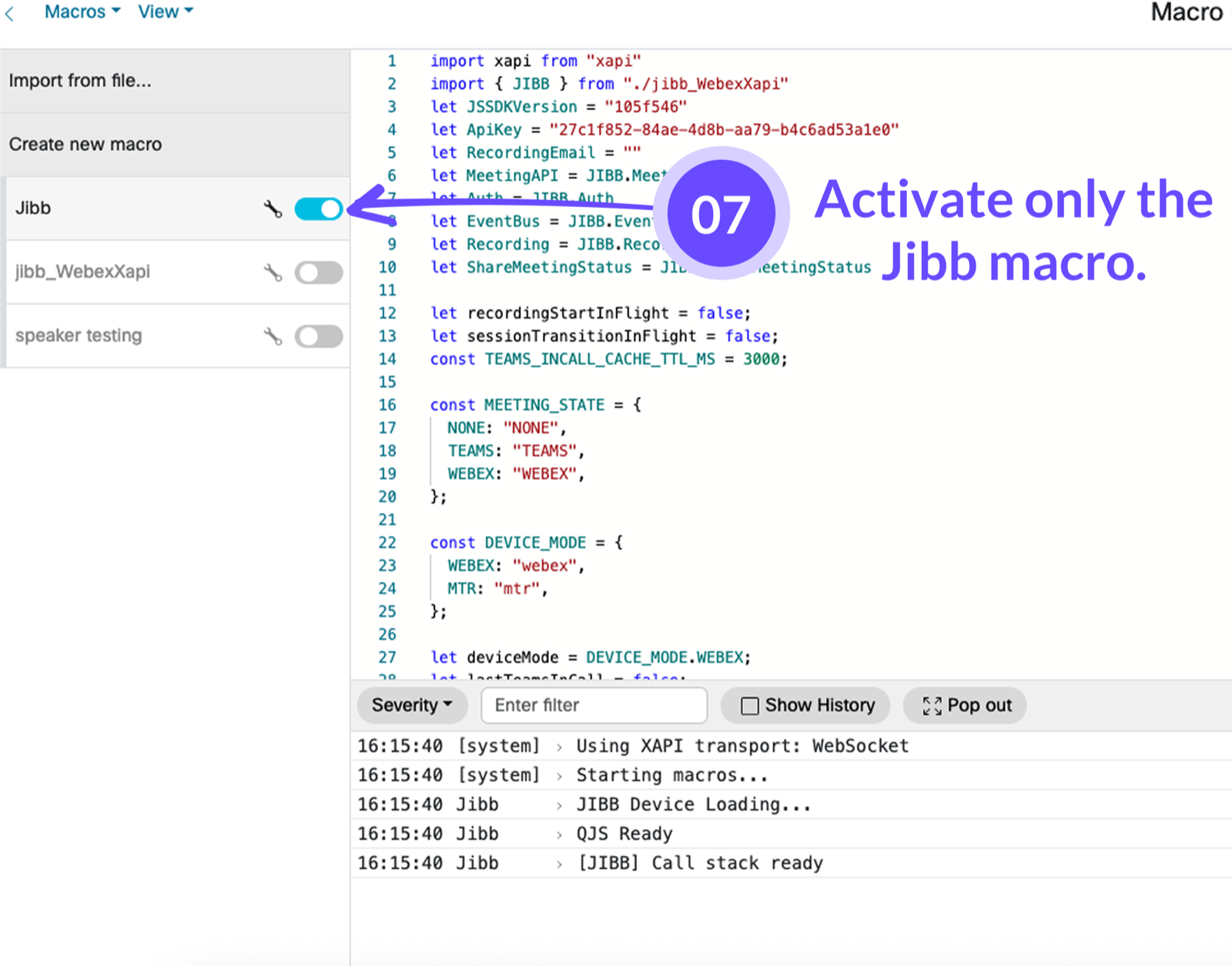Open wrench settings for speaker testing
1232x966 pixels.
pos(273,336)
